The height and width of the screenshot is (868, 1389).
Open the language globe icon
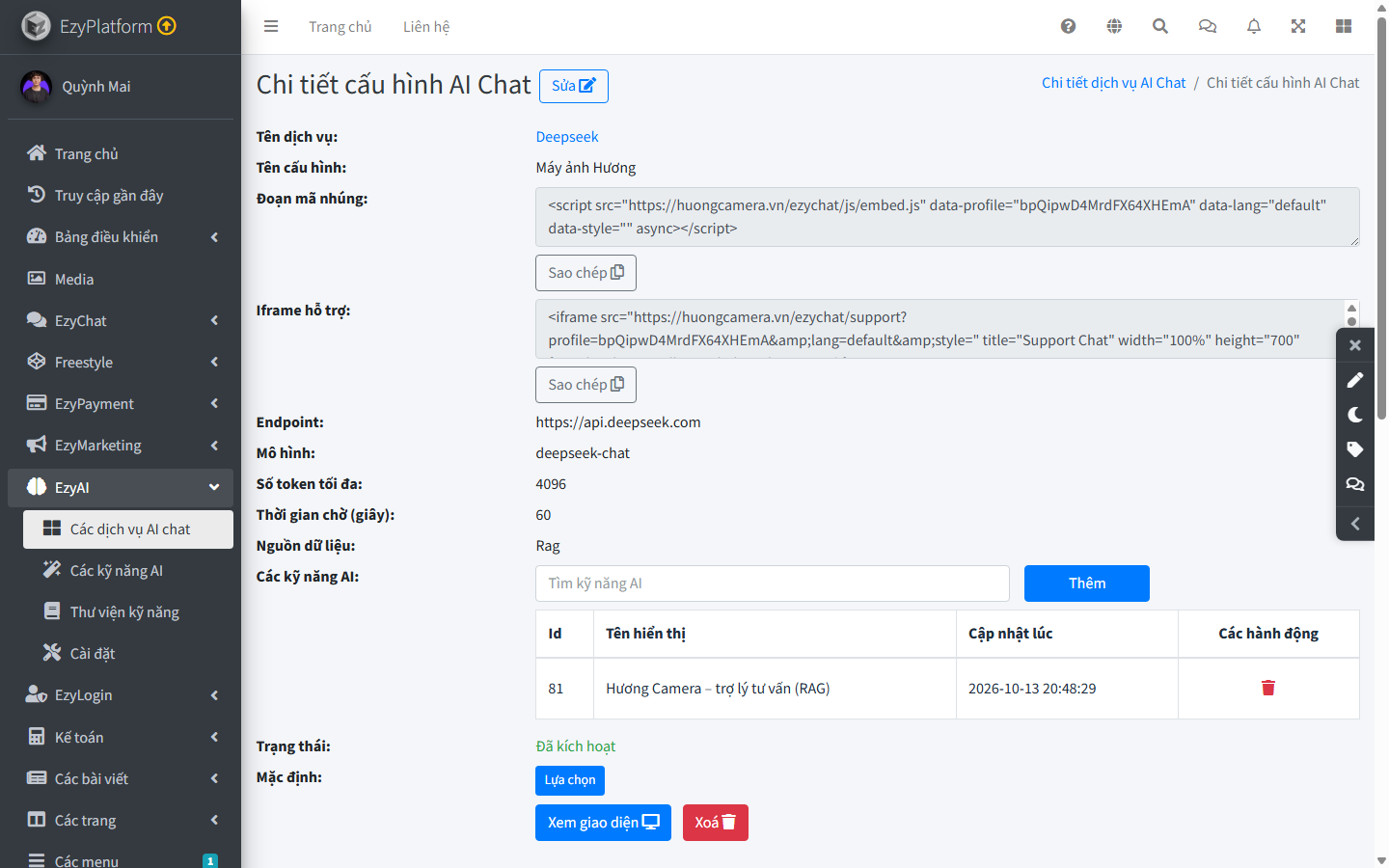coord(1114,27)
